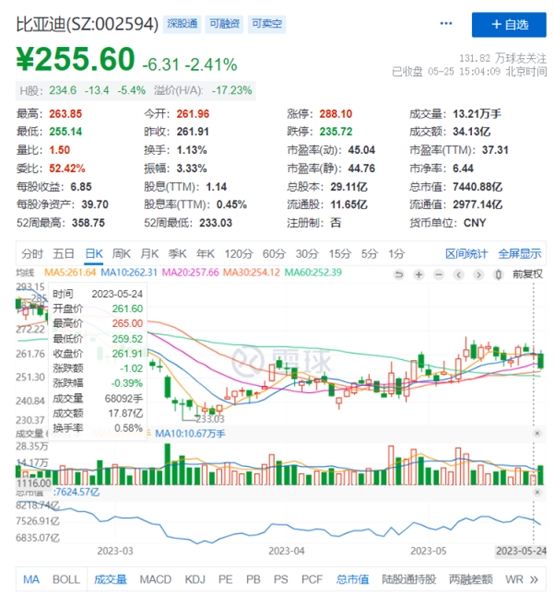This screenshot has height=594, width=554.
Task: Switch to the 15分 chart period
Action: pyautogui.click(x=340, y=253)
